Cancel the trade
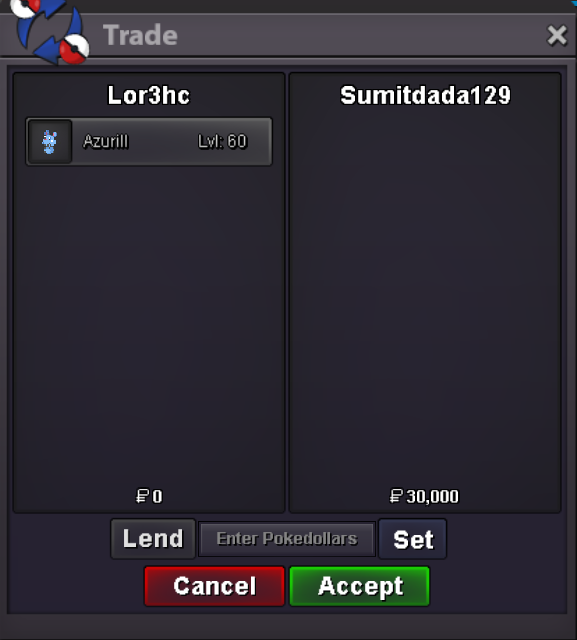Screen dimensions: 577x640 pyautogui.click(x=214, y=586)
